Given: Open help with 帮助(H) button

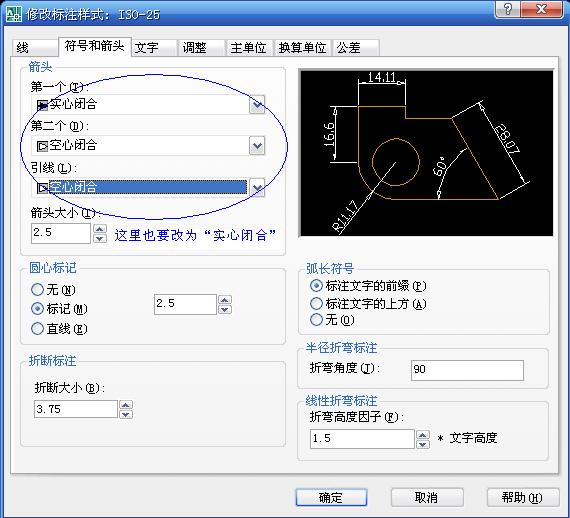Looking at the screenshot, I should [523, 497].
